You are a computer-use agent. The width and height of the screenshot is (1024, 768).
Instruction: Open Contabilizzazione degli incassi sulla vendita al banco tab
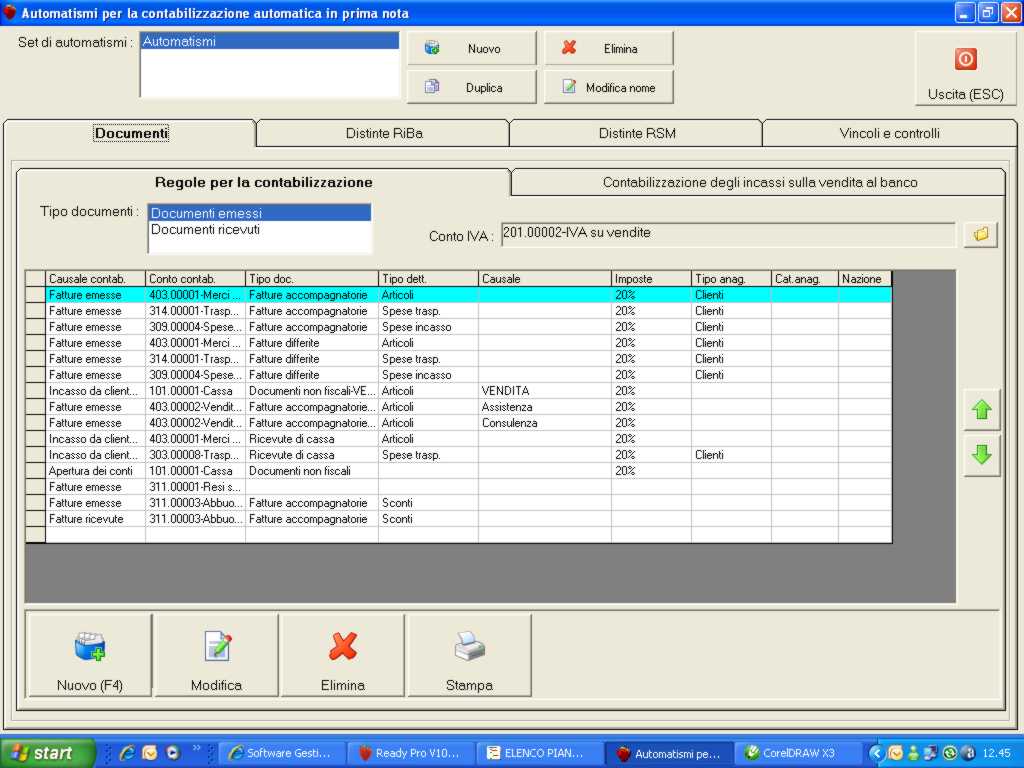[x=760, y=182]
